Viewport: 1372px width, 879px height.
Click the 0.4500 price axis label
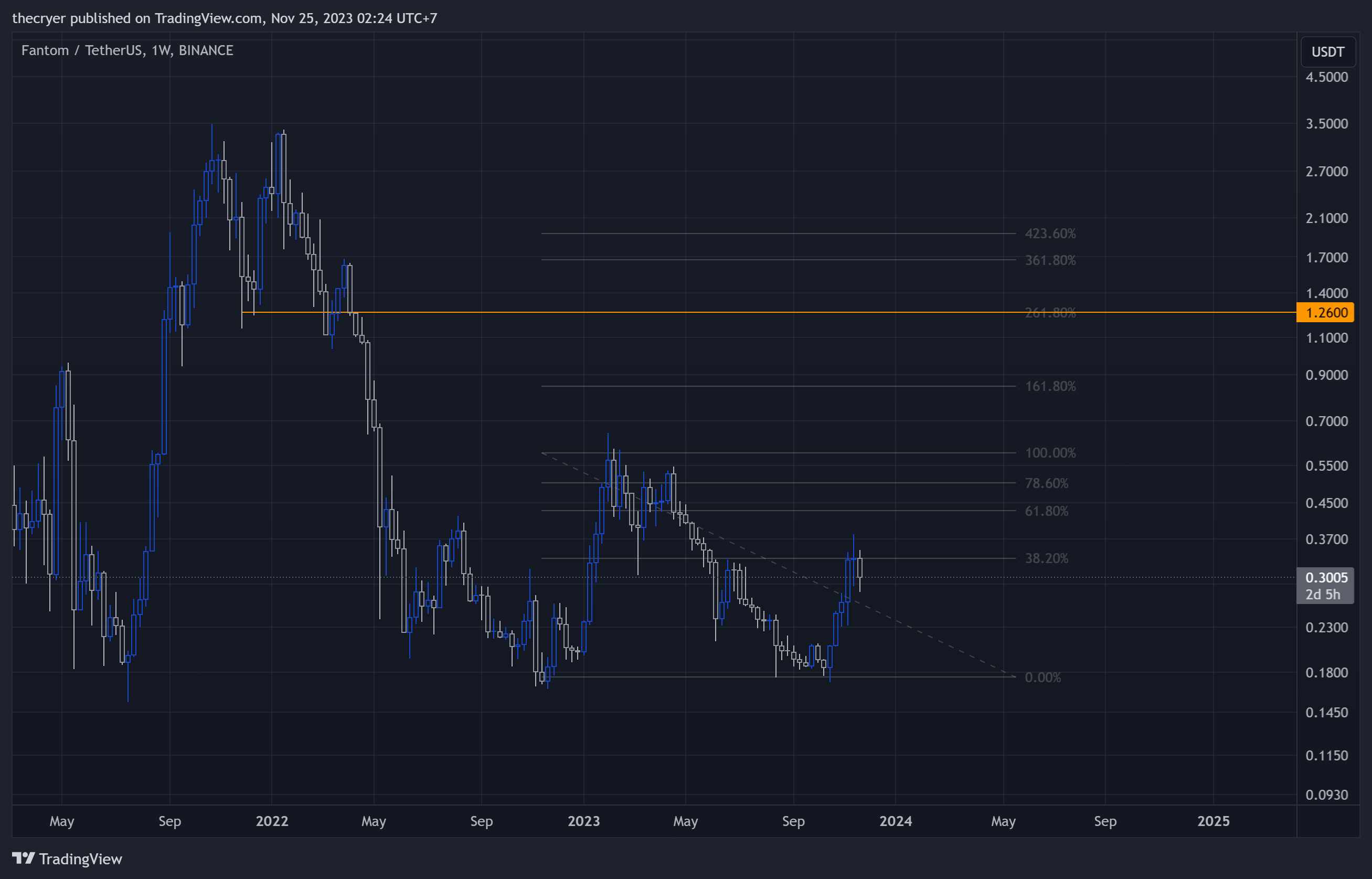coord(1327,503)
